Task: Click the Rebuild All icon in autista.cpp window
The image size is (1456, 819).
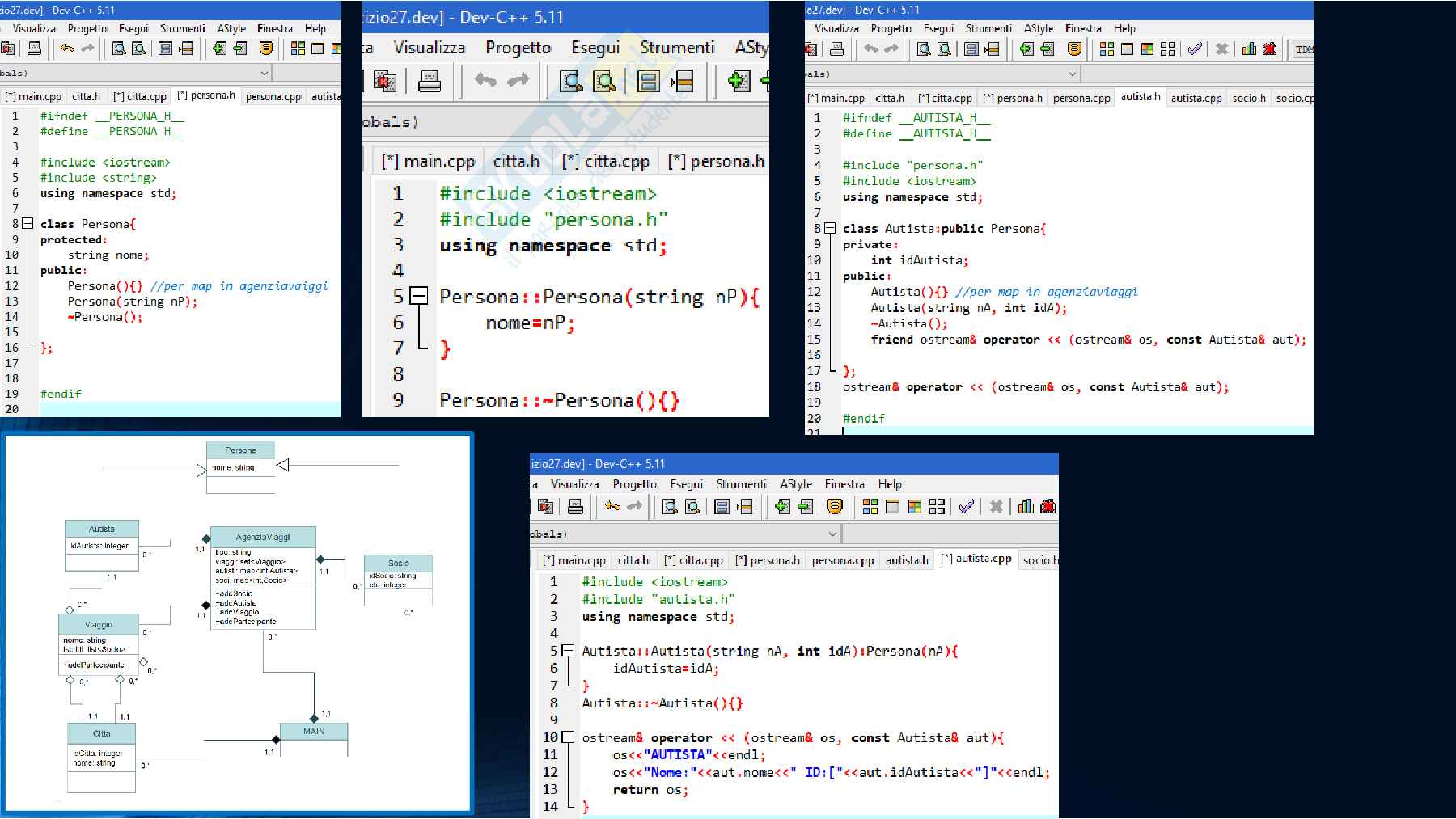Action: (x=937, y=507)
